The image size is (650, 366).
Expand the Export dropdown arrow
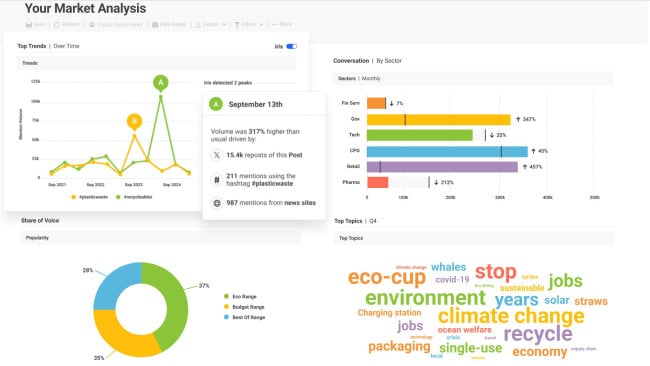click(x=224, y=25)
